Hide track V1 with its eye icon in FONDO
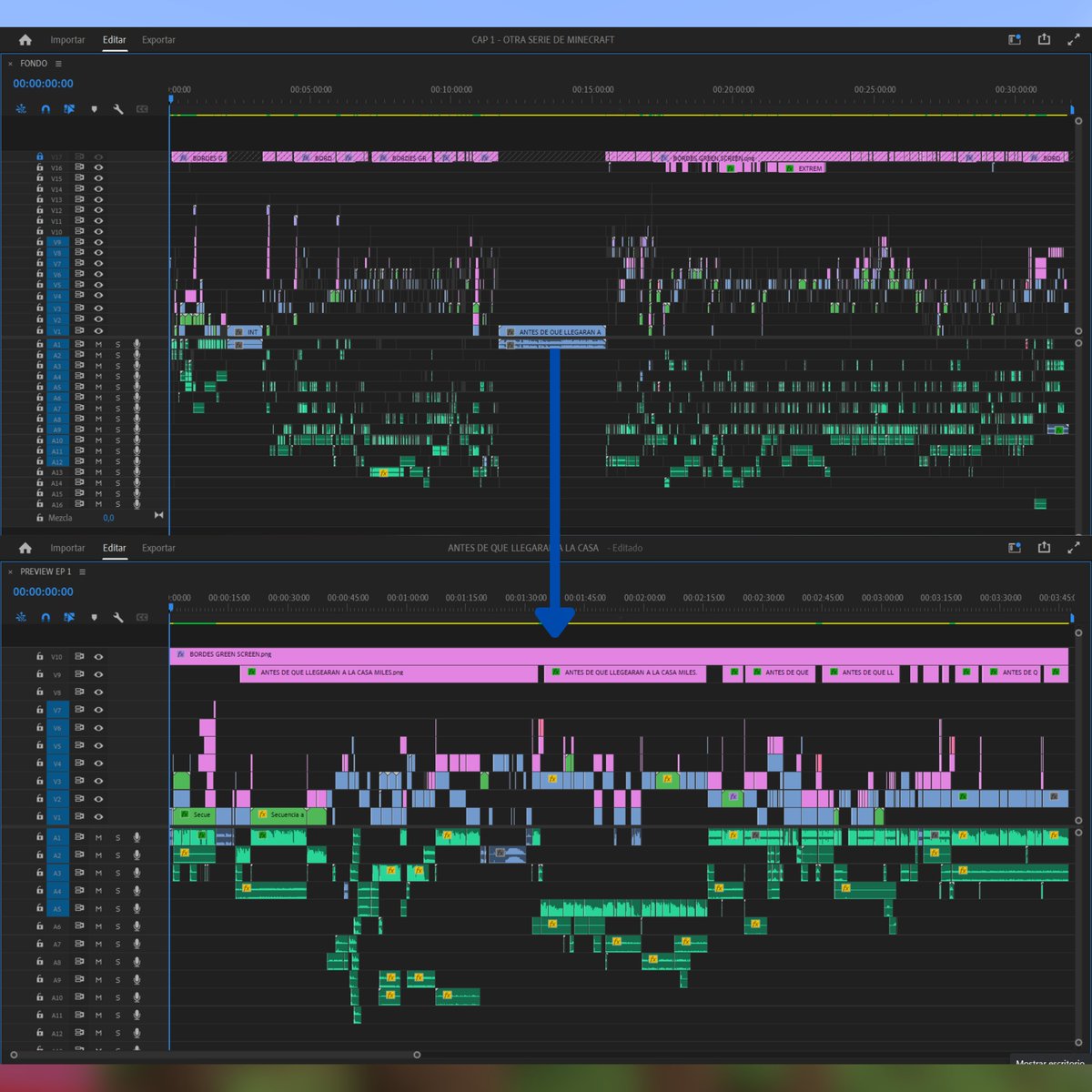This screenshot has height=1092, width=1092. click(98, 330)
